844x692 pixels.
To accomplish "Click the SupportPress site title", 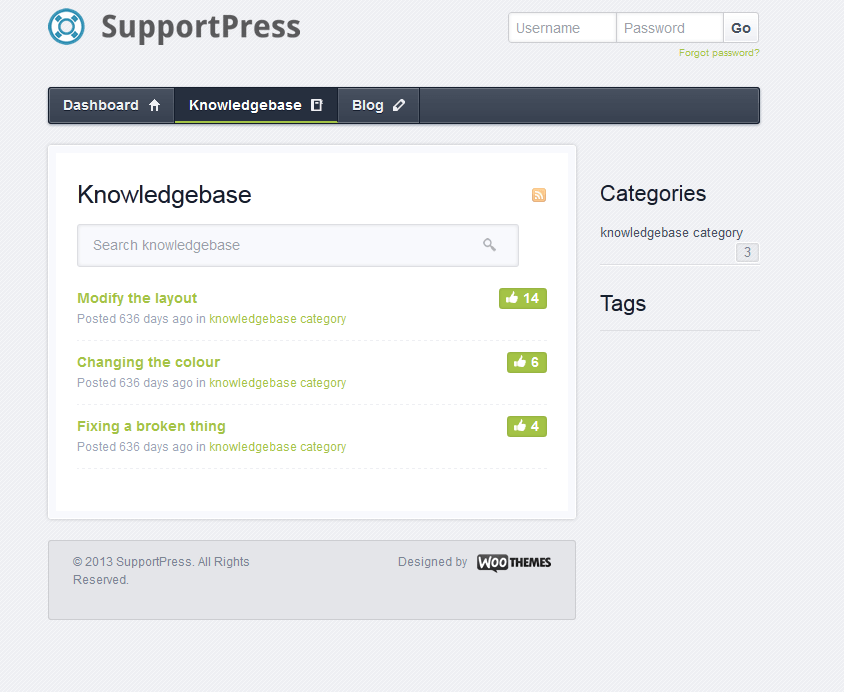I will (201, 27).
